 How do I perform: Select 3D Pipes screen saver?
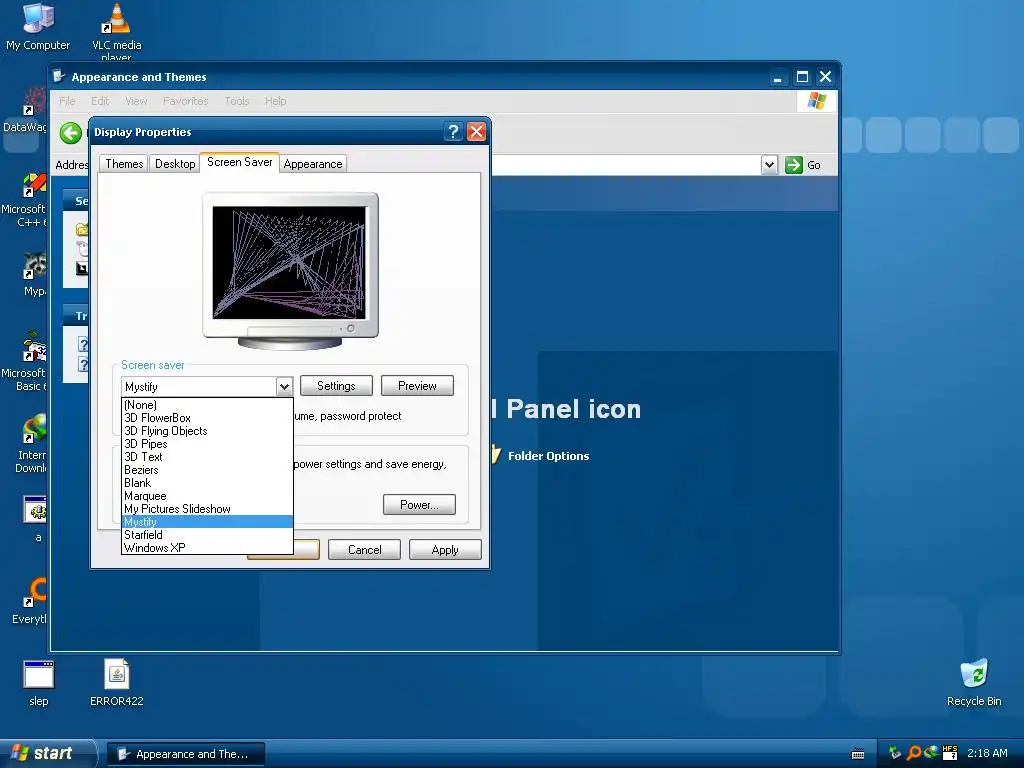[207, 444]
